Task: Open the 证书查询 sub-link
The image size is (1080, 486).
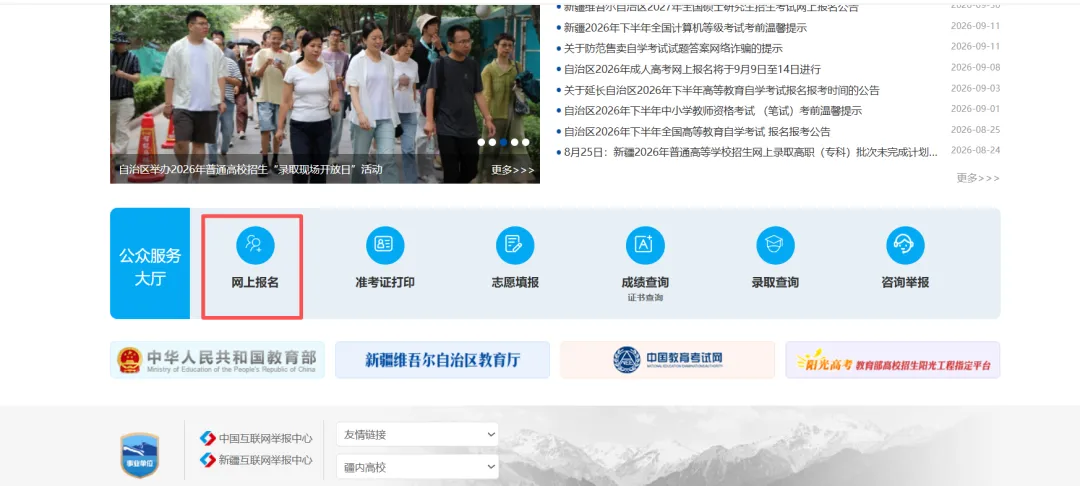Action: [x=645, y=297]
